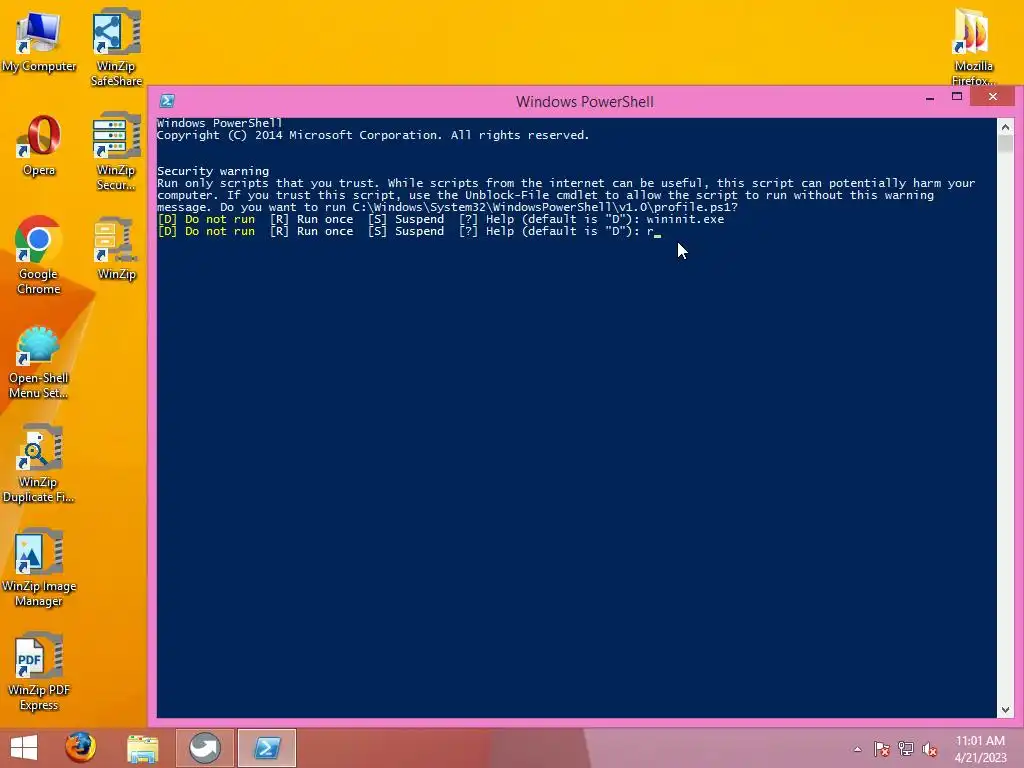Viewport: 1024px width, 768px height.
Task: Click the 'Security warning' heading text
Action: click(x=213, y=171)
